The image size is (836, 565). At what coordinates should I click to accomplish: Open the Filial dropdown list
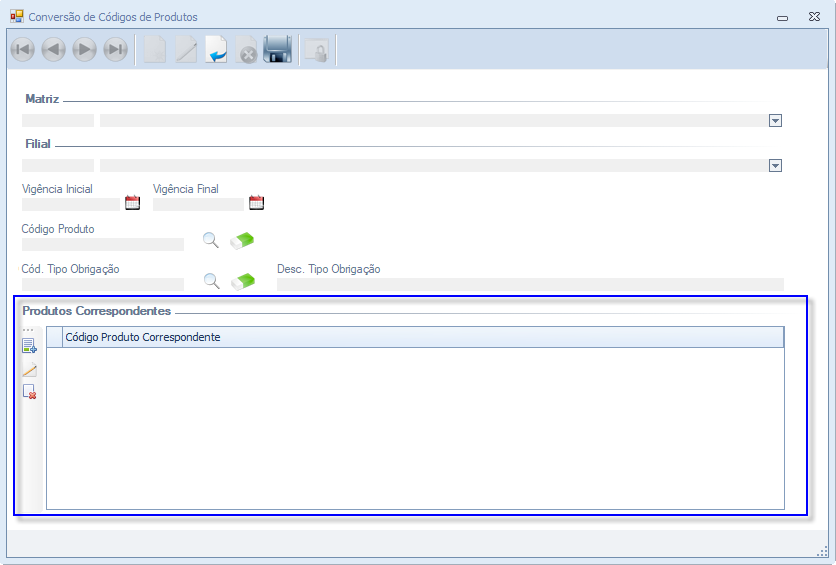[x=775, y=166]
